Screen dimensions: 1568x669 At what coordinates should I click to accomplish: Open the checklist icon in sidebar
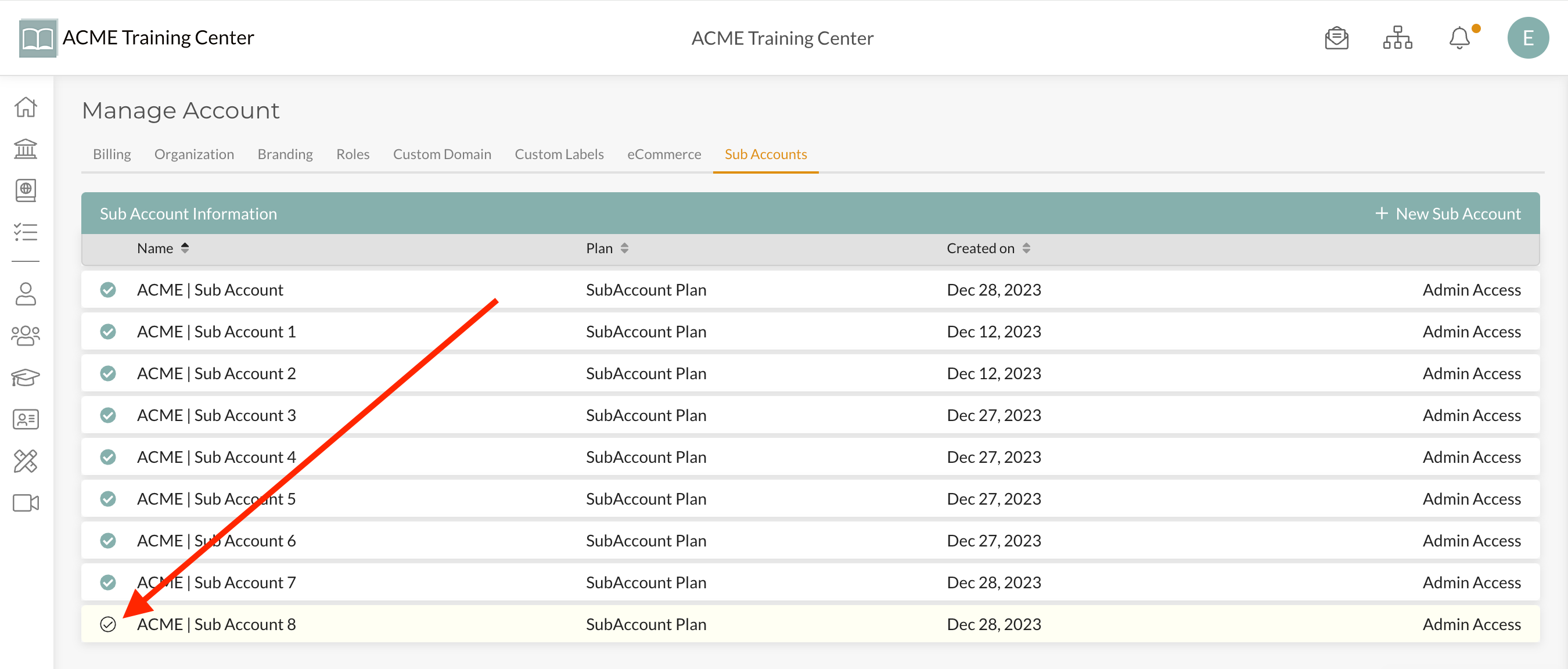pyautogui.click(x=26, y=232)
